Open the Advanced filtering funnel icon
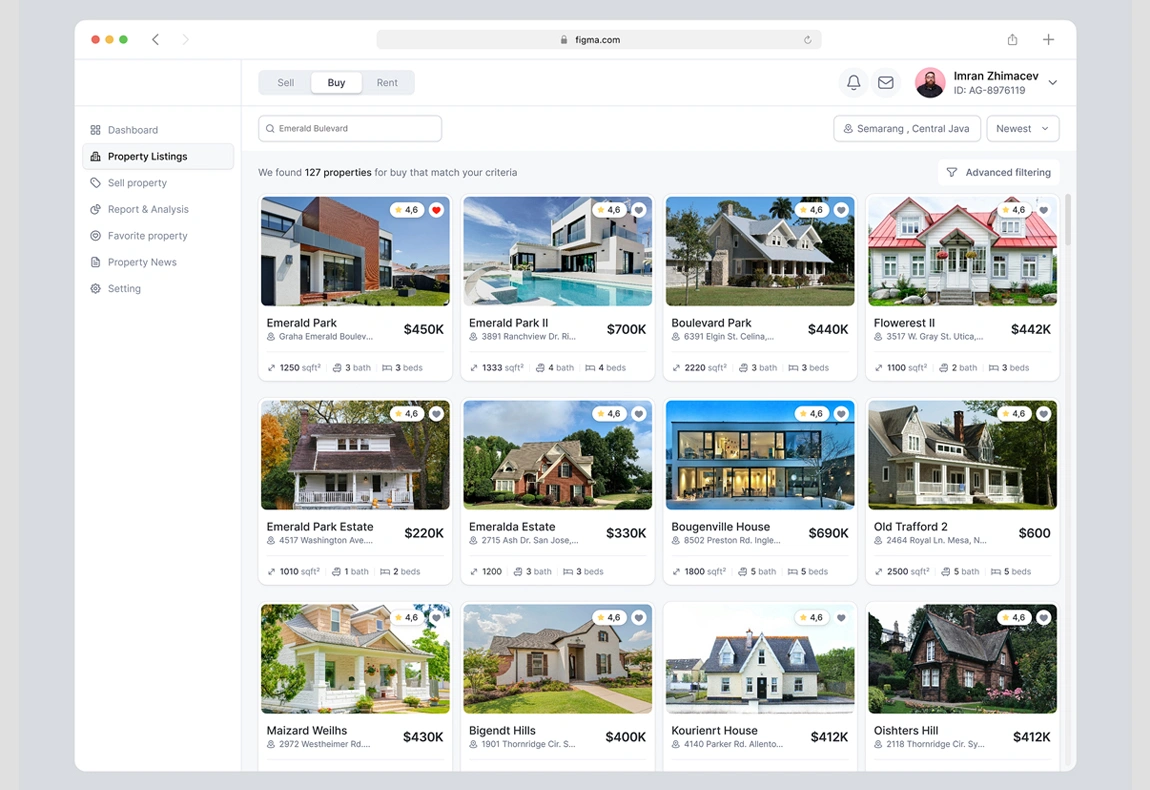Screen dimensions: 1150x790 pyautogui.click(x=952, y=172)
